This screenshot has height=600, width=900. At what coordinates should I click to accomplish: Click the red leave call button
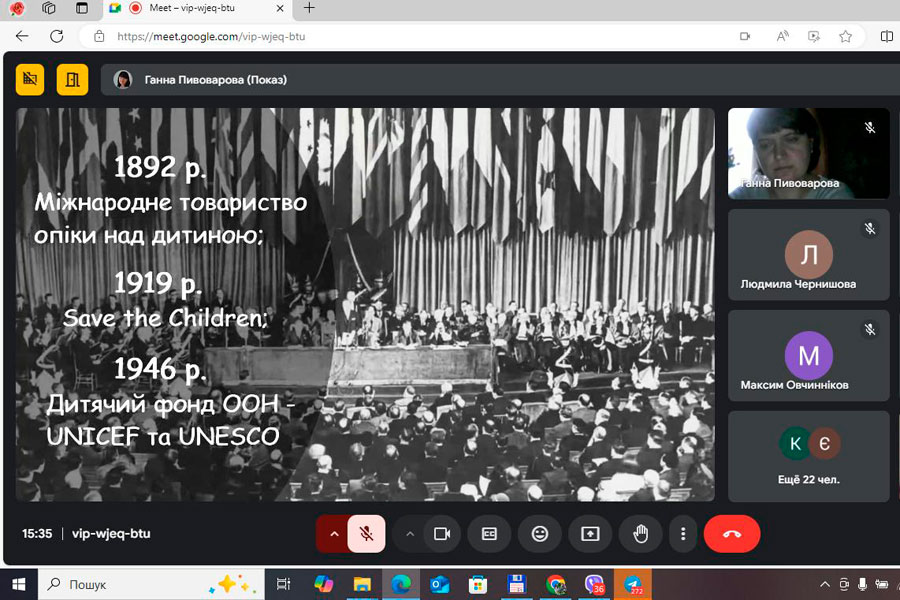coord(732,534)
